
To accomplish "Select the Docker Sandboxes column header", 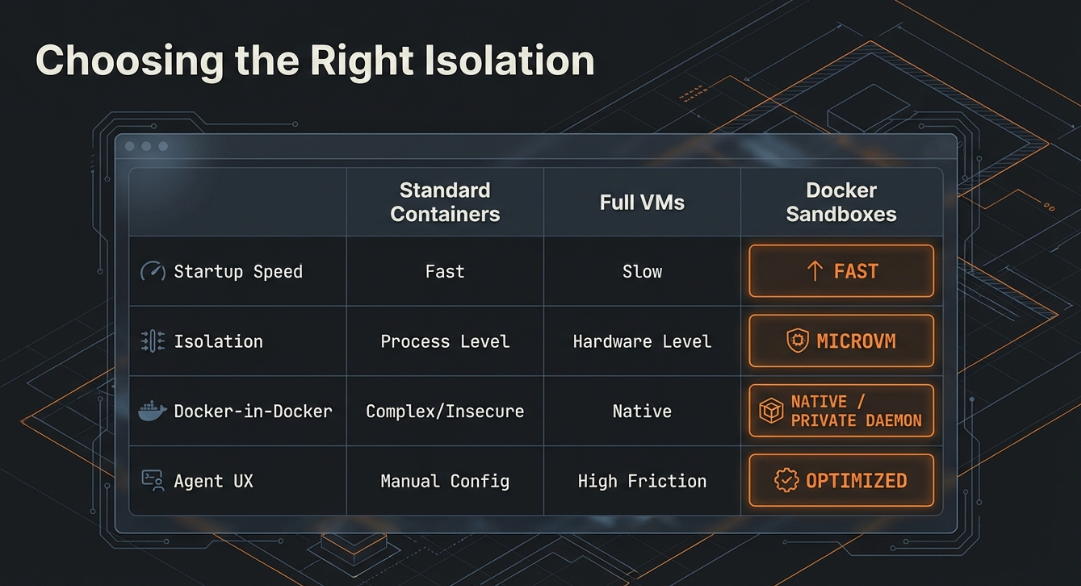I will (841, 202).
